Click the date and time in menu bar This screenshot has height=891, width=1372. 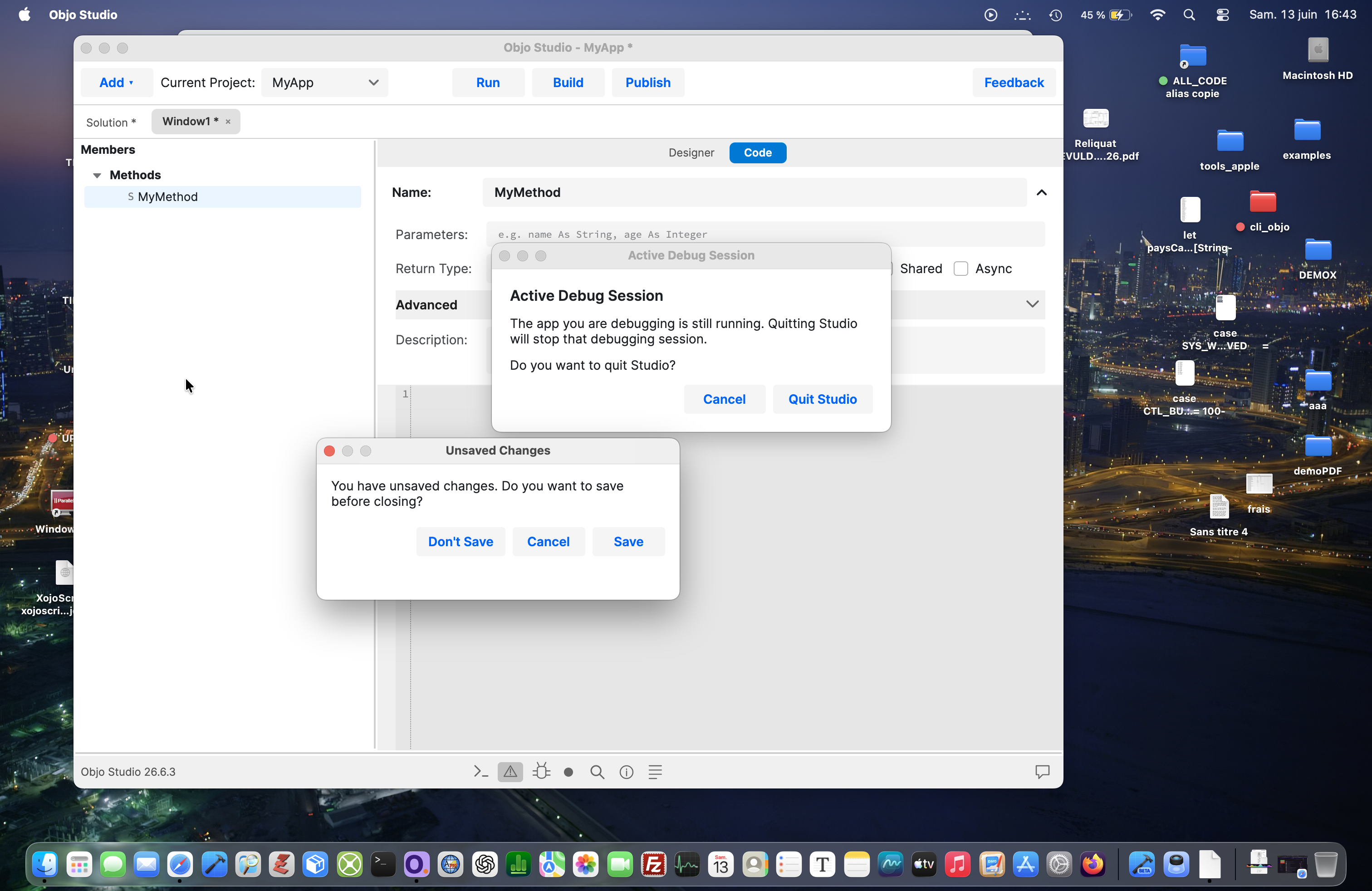click(1302, 15)
